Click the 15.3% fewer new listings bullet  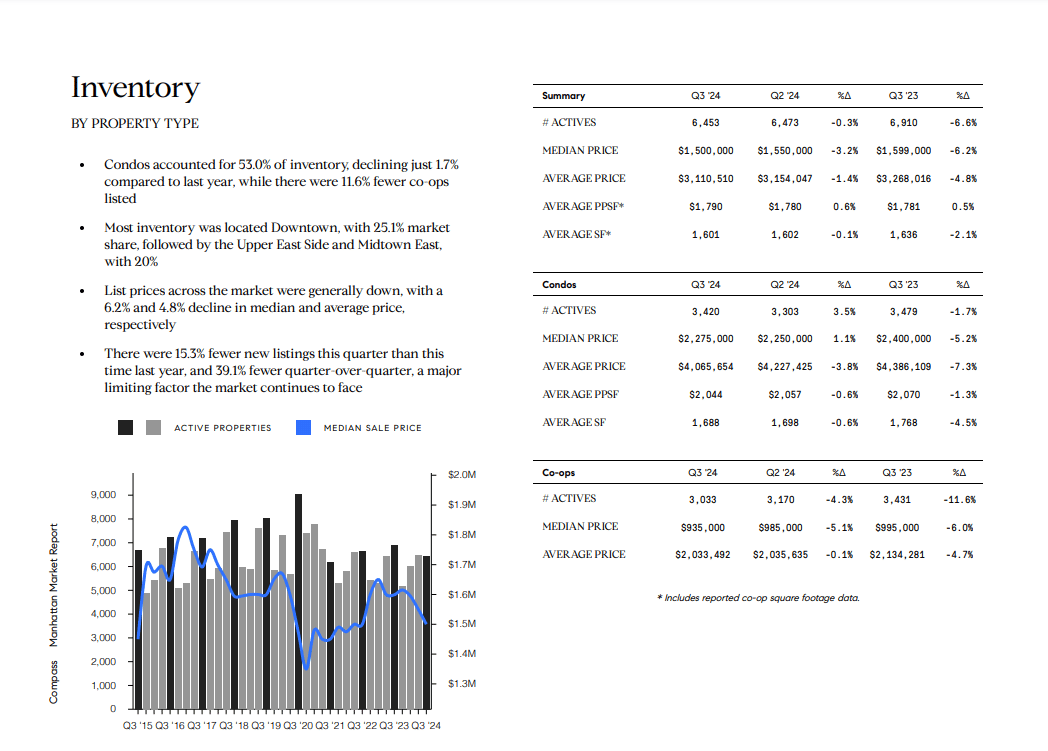pos(283,371)
